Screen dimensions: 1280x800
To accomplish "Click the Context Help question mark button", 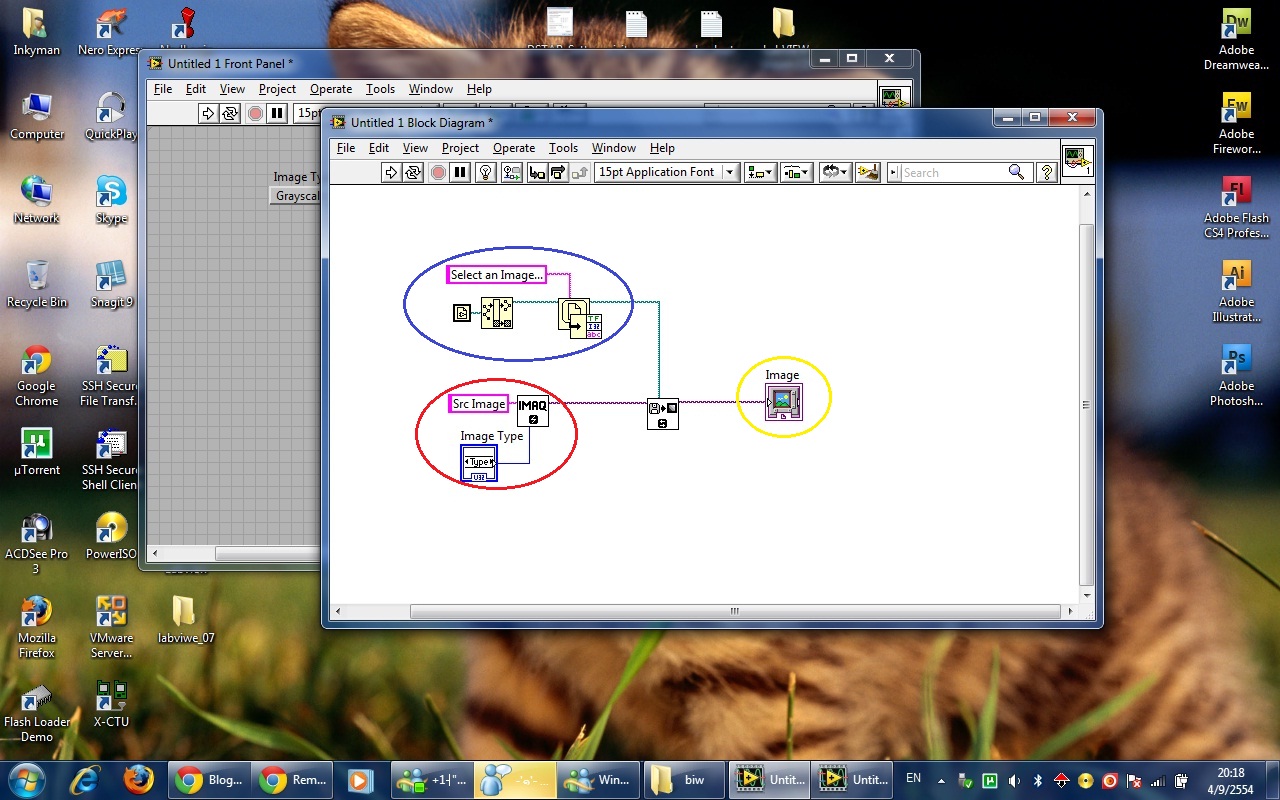I will pos(1046,172).
